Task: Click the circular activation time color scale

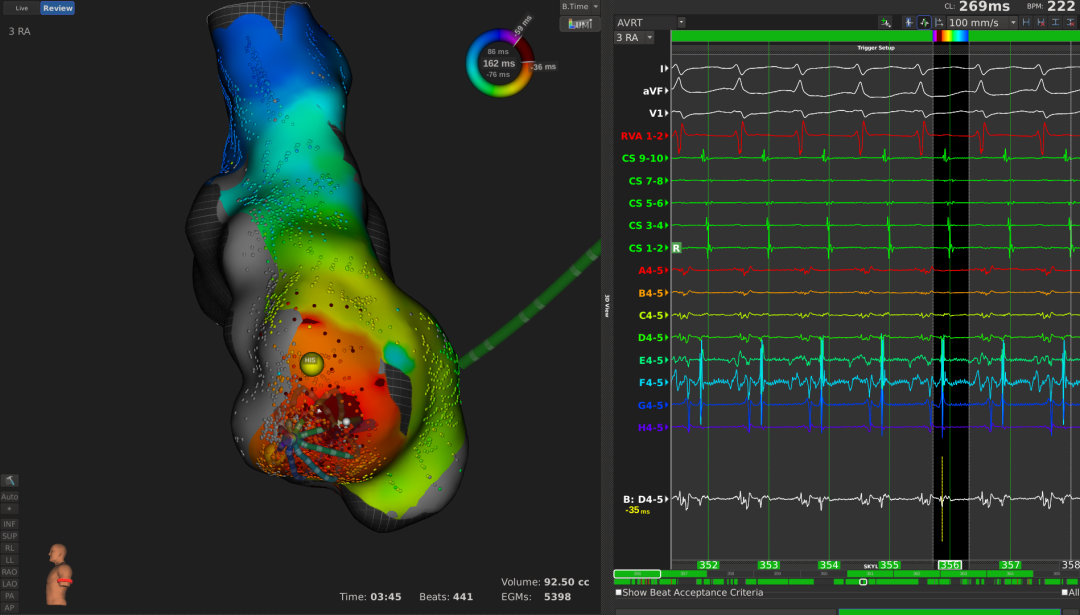Action: [500, 64]
